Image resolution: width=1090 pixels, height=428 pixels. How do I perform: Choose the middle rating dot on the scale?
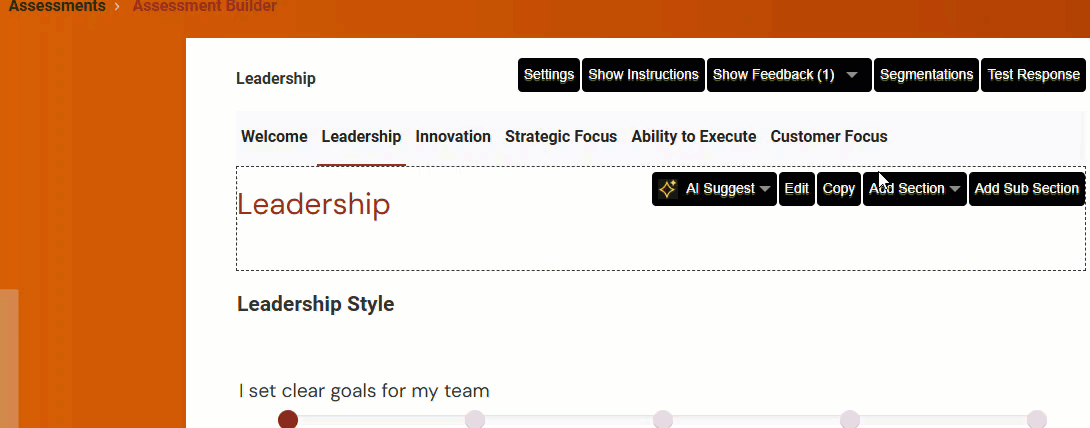662,419
